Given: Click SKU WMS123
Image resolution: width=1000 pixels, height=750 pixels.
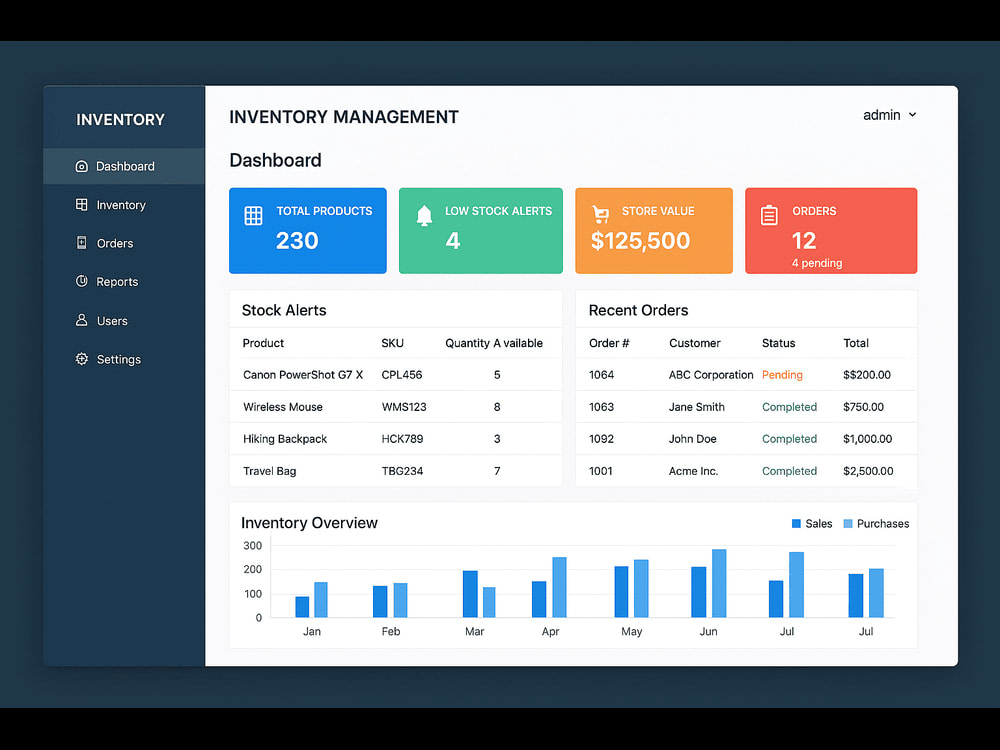Looking at the screenshot, I should tap(404, 407).
